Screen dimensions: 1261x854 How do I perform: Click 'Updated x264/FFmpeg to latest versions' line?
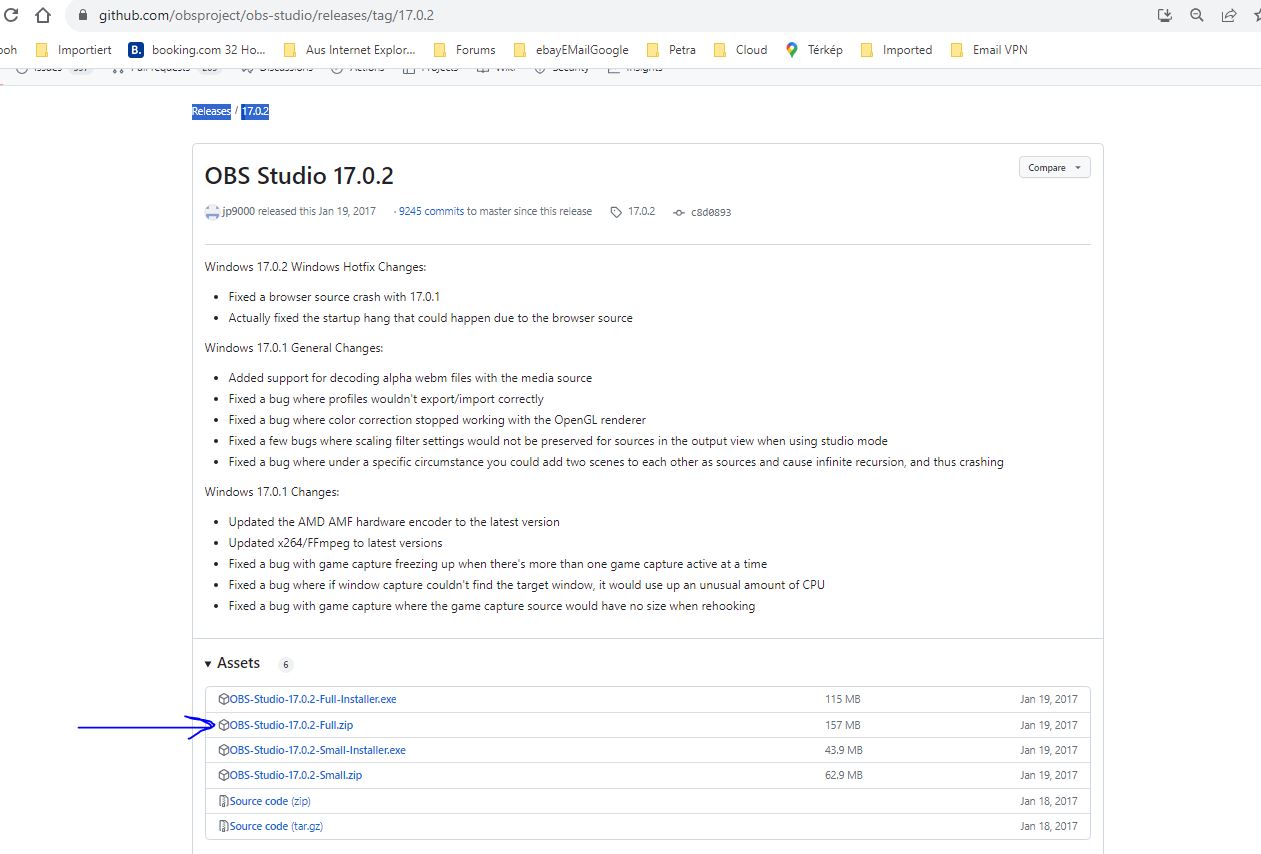tap(335, 543)
